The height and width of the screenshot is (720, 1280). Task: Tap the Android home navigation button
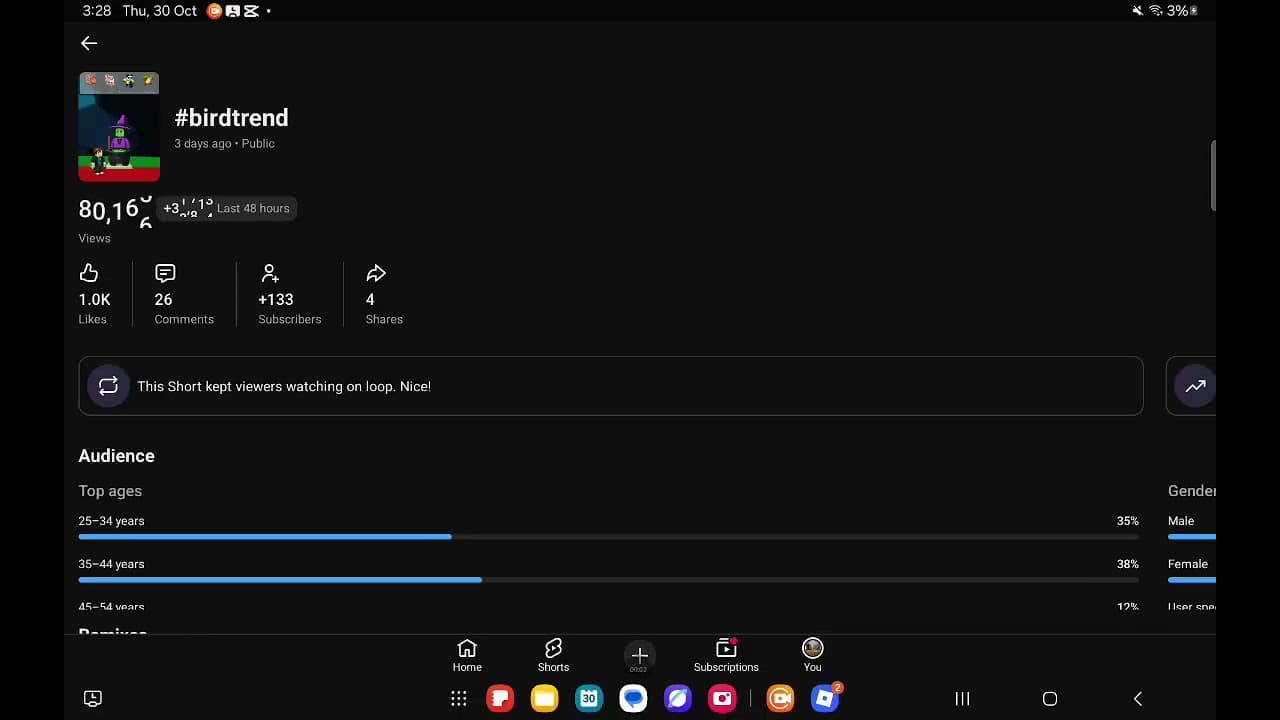point(1050,699)
